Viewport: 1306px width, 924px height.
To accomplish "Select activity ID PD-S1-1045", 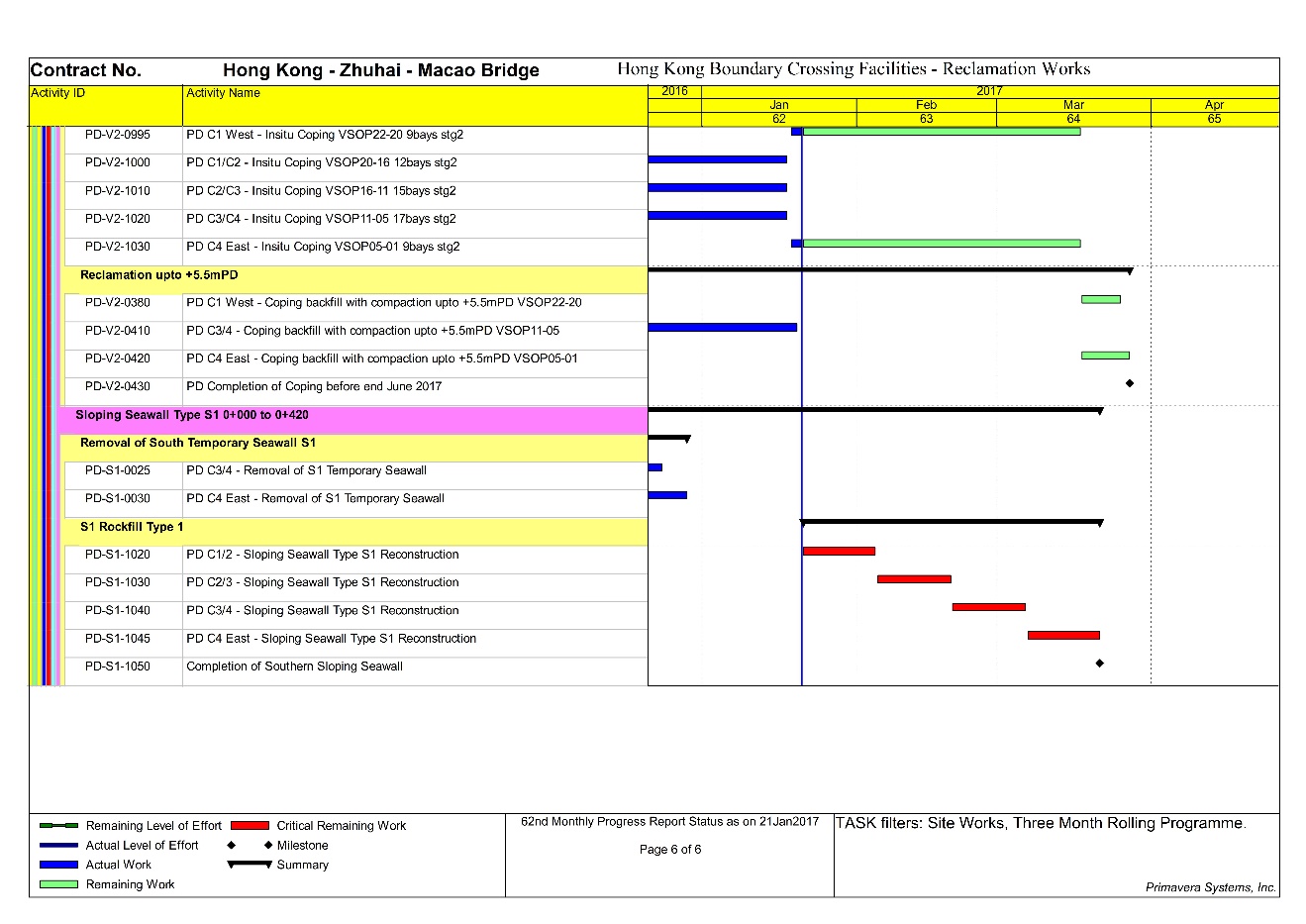I will (x=118, y=639).
